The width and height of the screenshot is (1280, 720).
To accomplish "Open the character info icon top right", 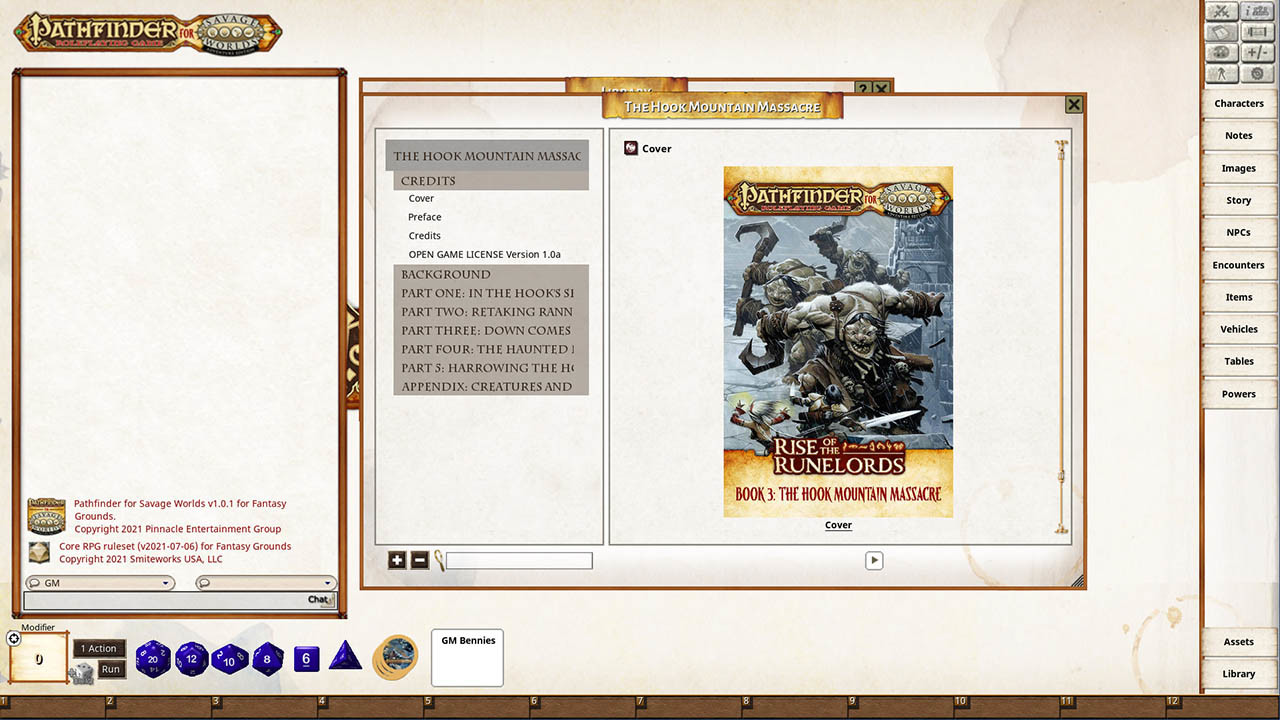I will click(x=1257, y=10).
